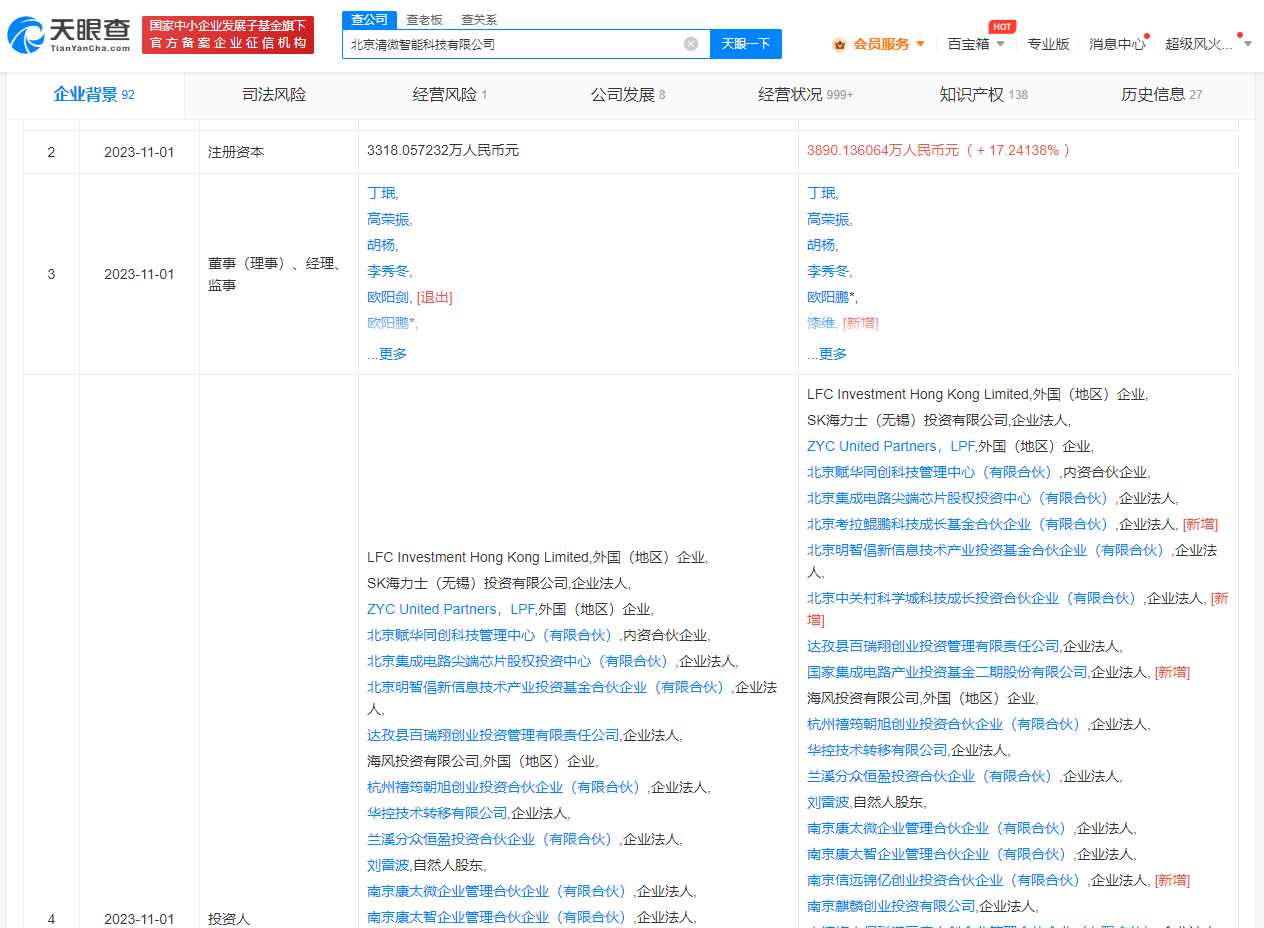The width and height of the screenshot is (1264, 928).
Task: Open 高荣振 in the after-change column
Action: (828, 219)
